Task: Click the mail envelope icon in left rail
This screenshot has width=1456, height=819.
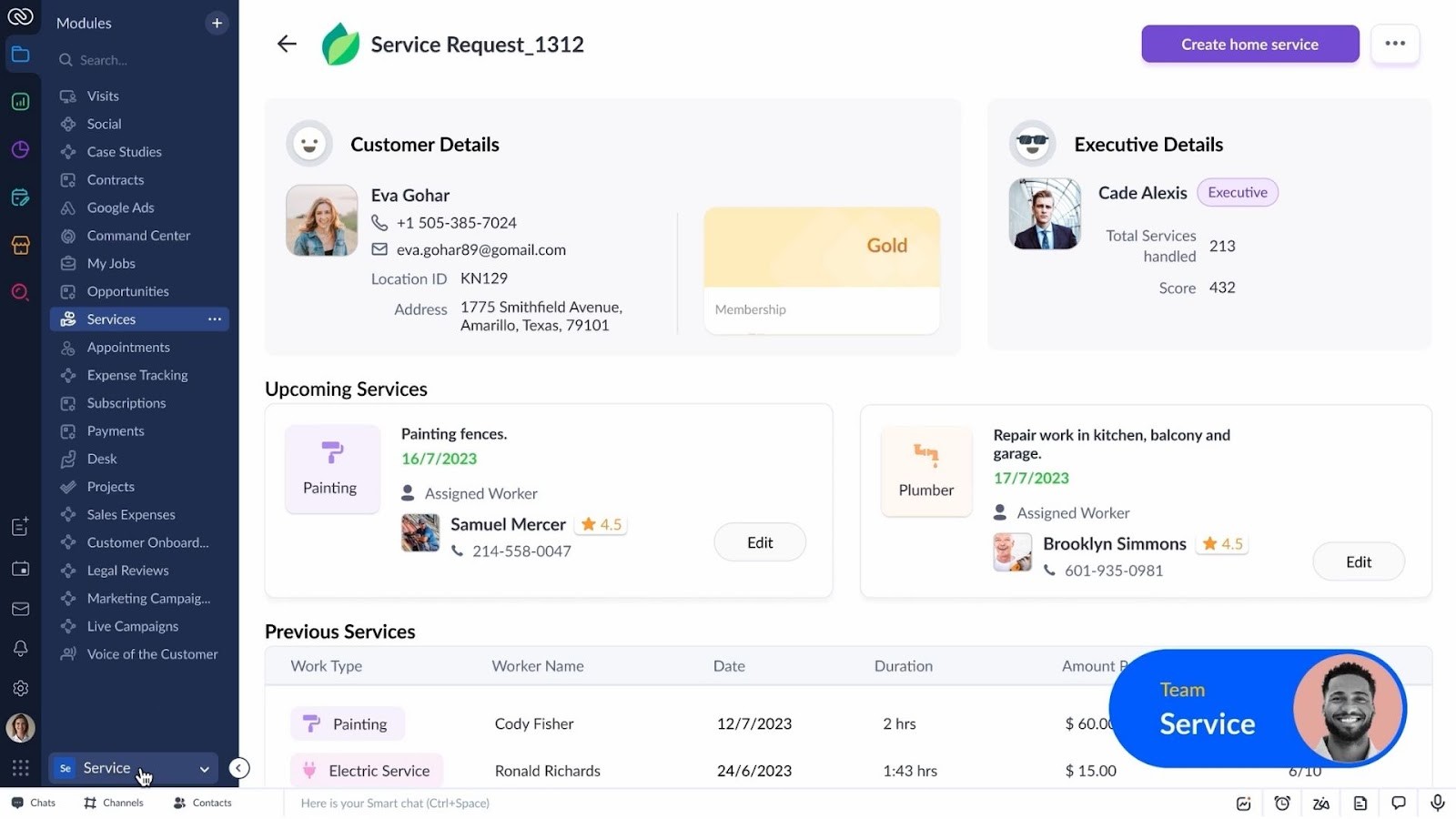Action: pyautogui.click(x=20, y=609)
